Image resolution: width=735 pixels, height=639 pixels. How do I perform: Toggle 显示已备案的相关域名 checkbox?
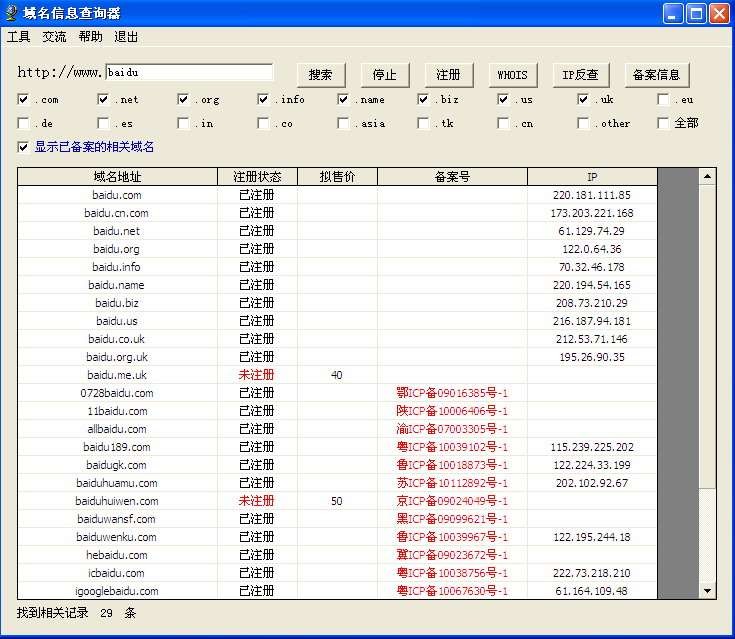point(23,147)
